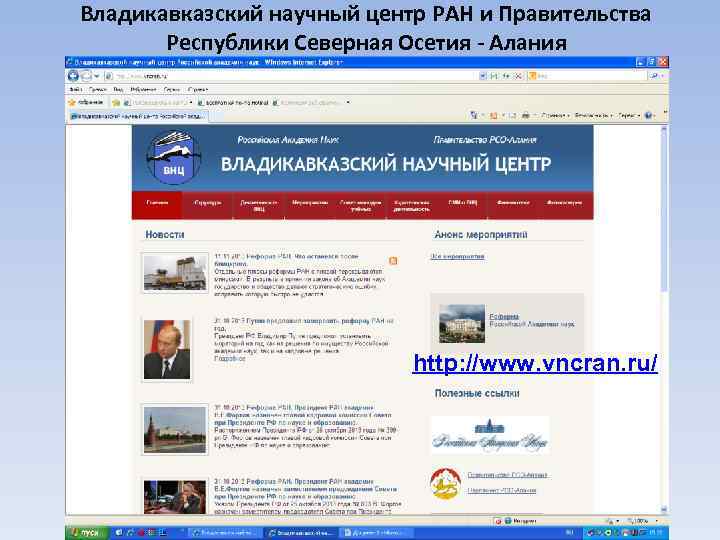Screen dimensions: 720x540
Task: Open the recent pages arrow beside Forward button
Action: tap(96, 76)
